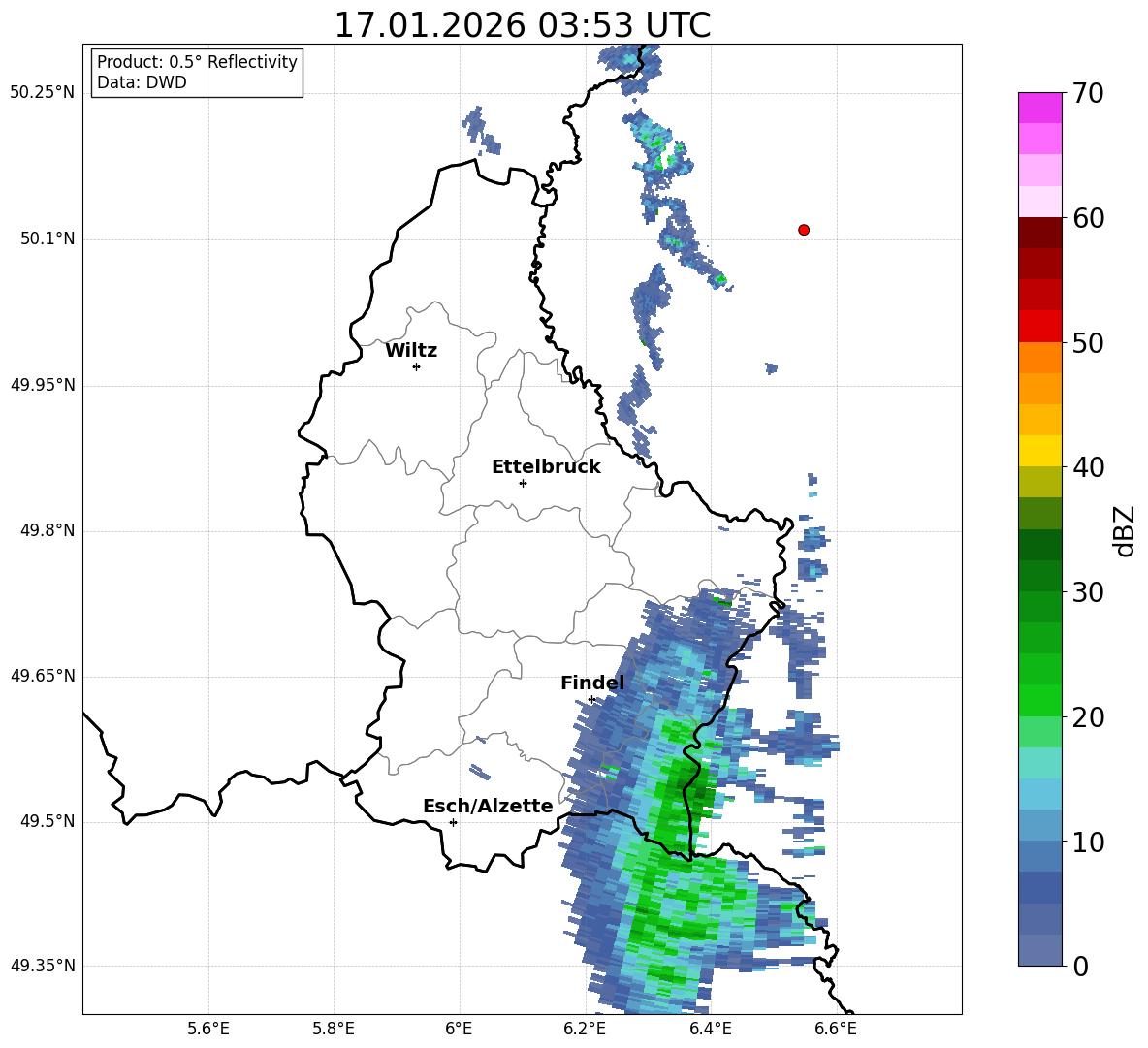
Task: Click the 50.25°N latitude label
Action: pyautogui.click(x=42, y=93)
